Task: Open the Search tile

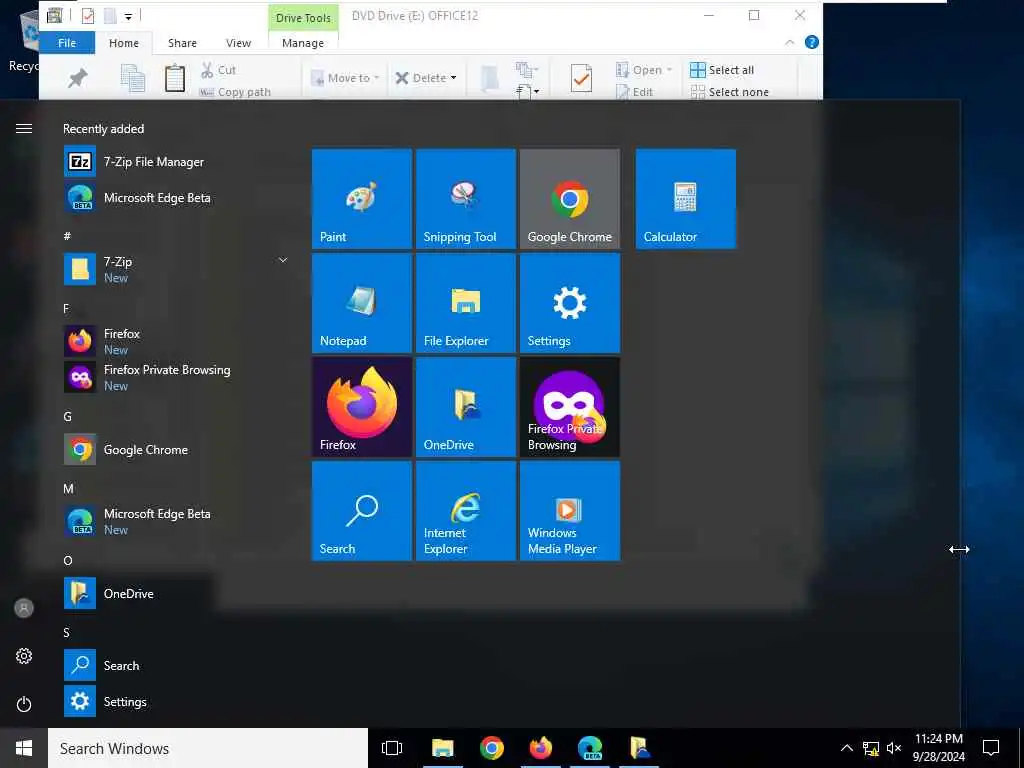Action: point(362,511)
